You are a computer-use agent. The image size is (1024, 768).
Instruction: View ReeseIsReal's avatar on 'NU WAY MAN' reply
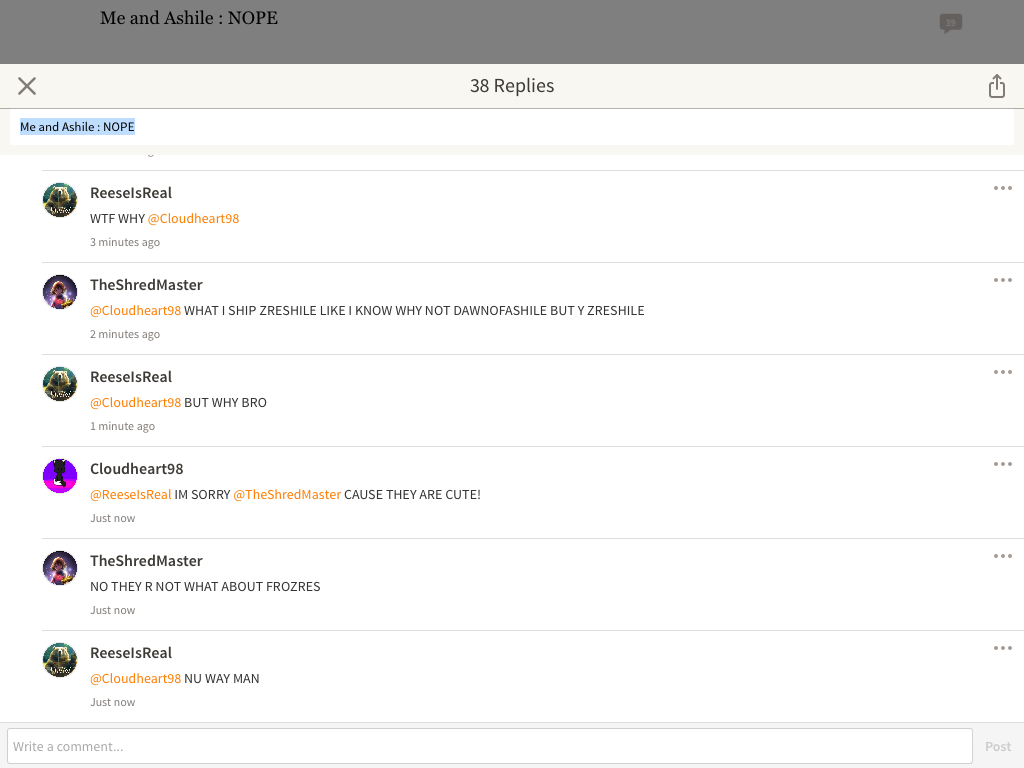click(x=60, y=660)
